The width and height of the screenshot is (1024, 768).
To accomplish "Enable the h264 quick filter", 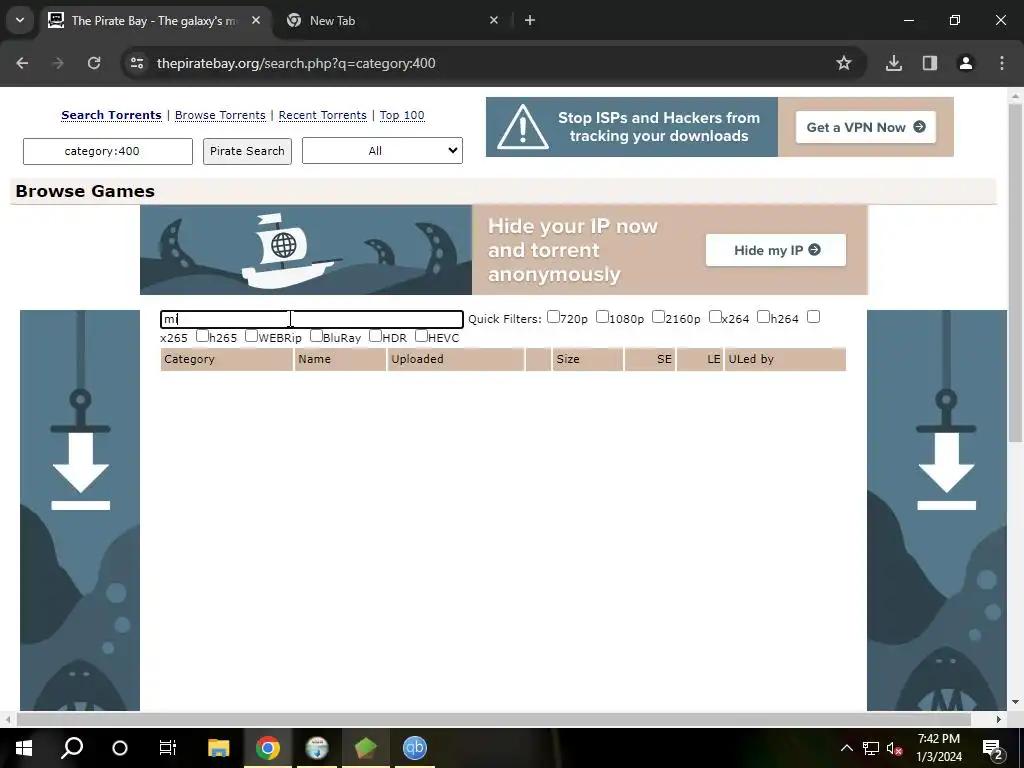I will [x=763, y=317].
